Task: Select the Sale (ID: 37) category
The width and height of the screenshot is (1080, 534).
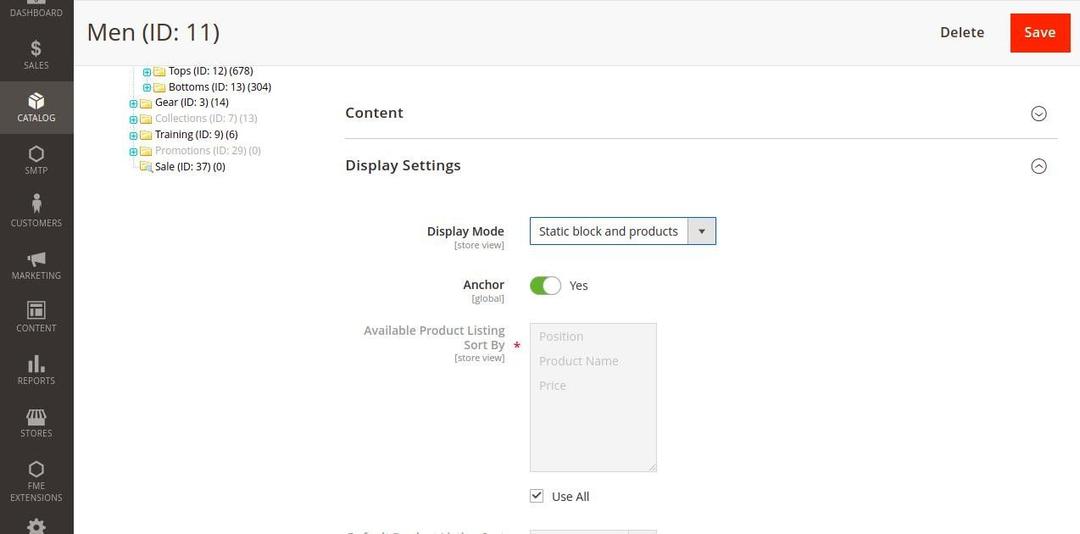Action: [189, 167]
